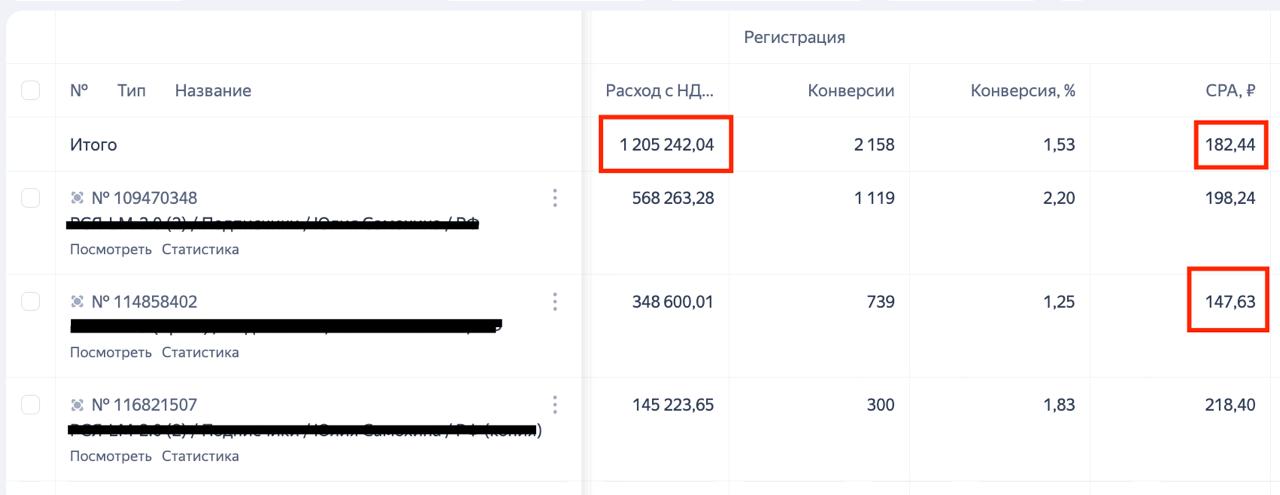This screenshot has width=1280, height=495.
Task: Open "Посмотреть" link under campaign 109470348
Action: pyautogui.click(x=111, y=249)
